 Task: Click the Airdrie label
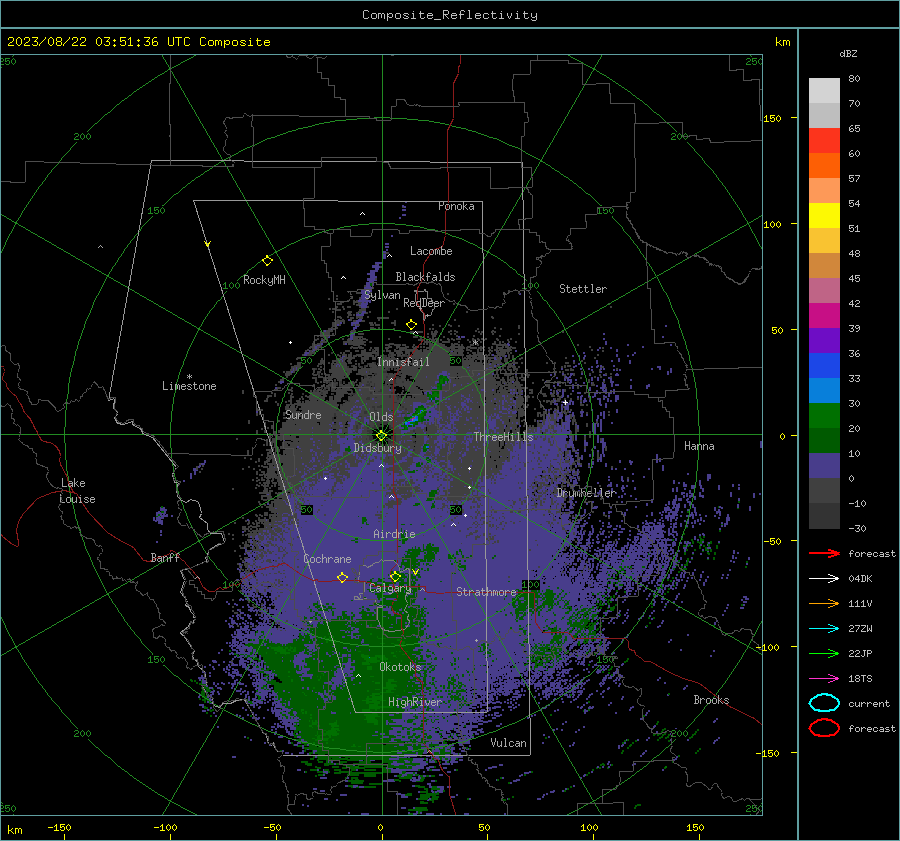point(394,534)
